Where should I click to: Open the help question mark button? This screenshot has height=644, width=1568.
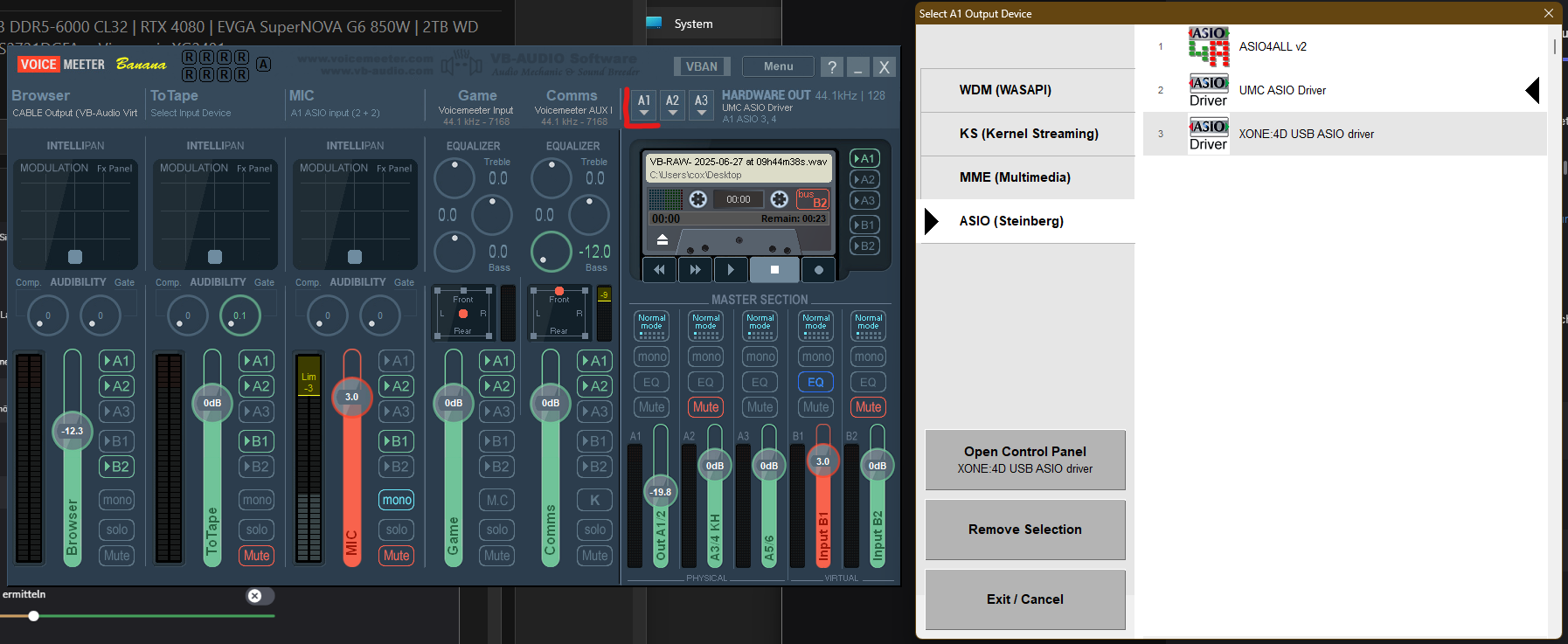pos(832,66)
